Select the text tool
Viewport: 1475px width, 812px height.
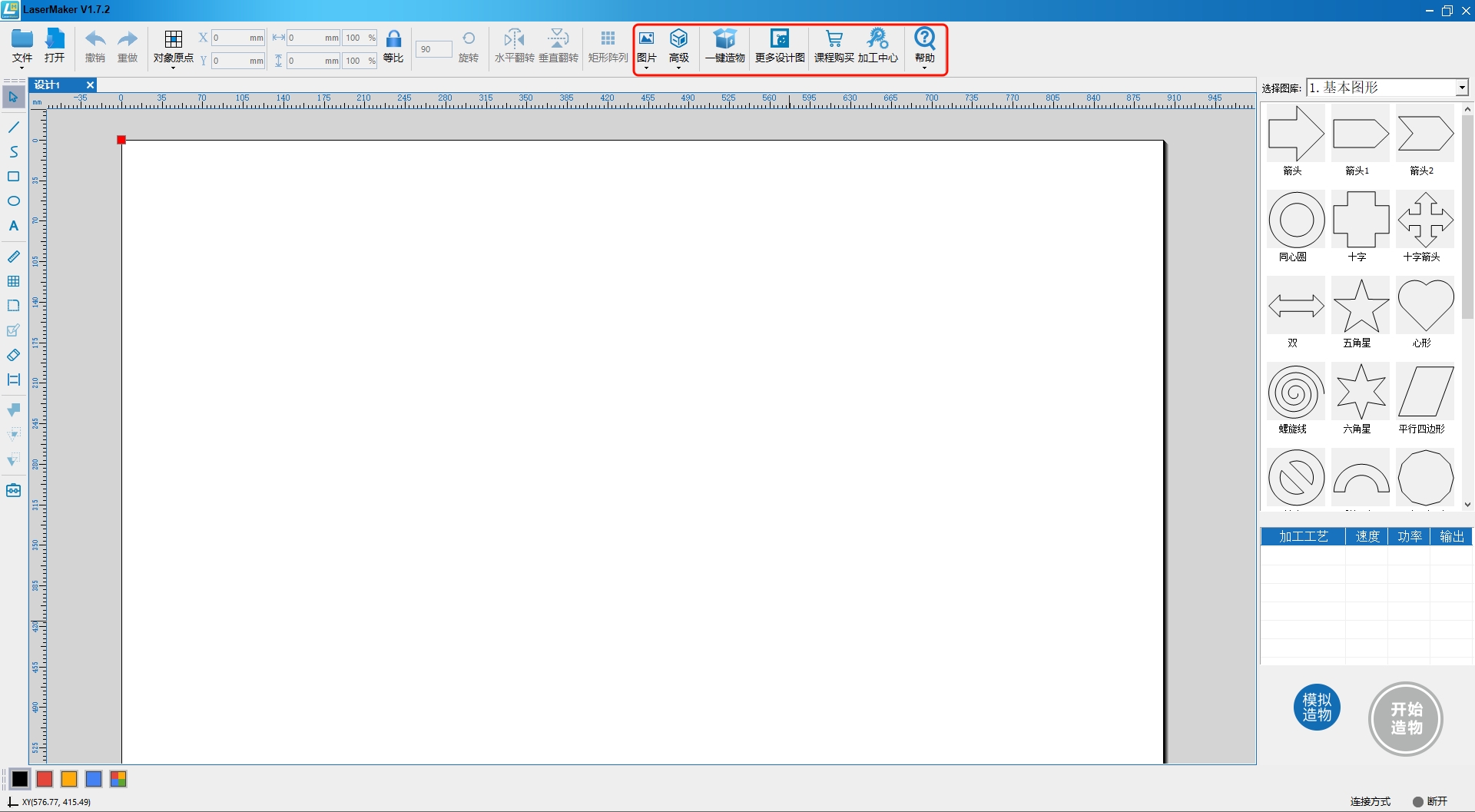point(14,226)
